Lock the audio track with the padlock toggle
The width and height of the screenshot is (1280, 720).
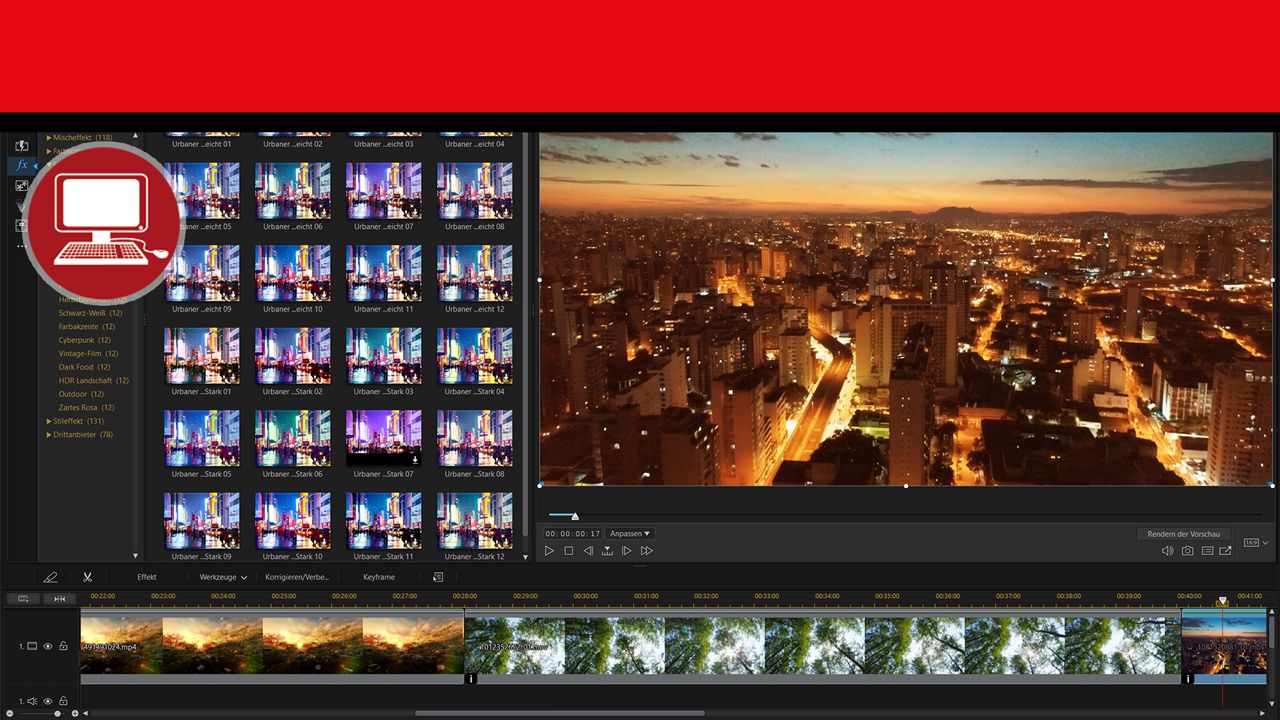tap(63, 701)
